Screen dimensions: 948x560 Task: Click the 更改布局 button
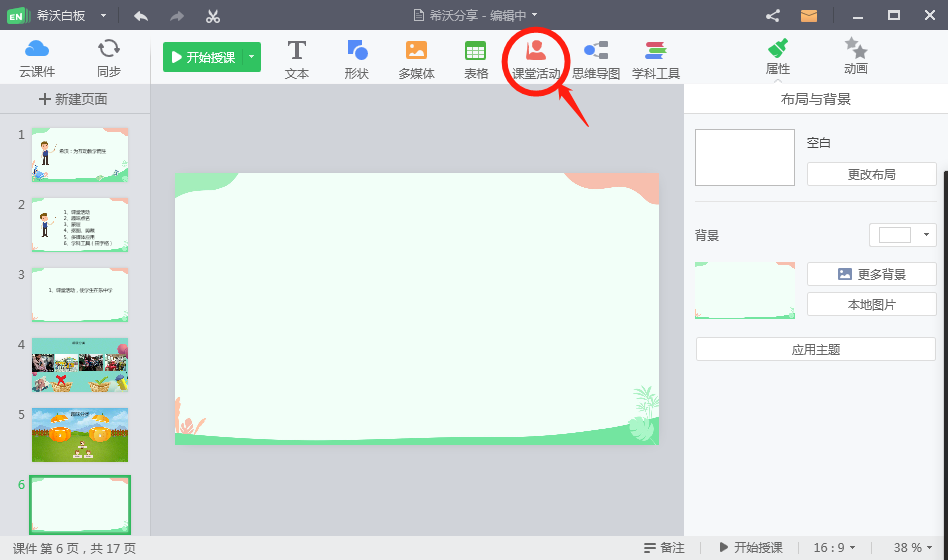(871, 174)
